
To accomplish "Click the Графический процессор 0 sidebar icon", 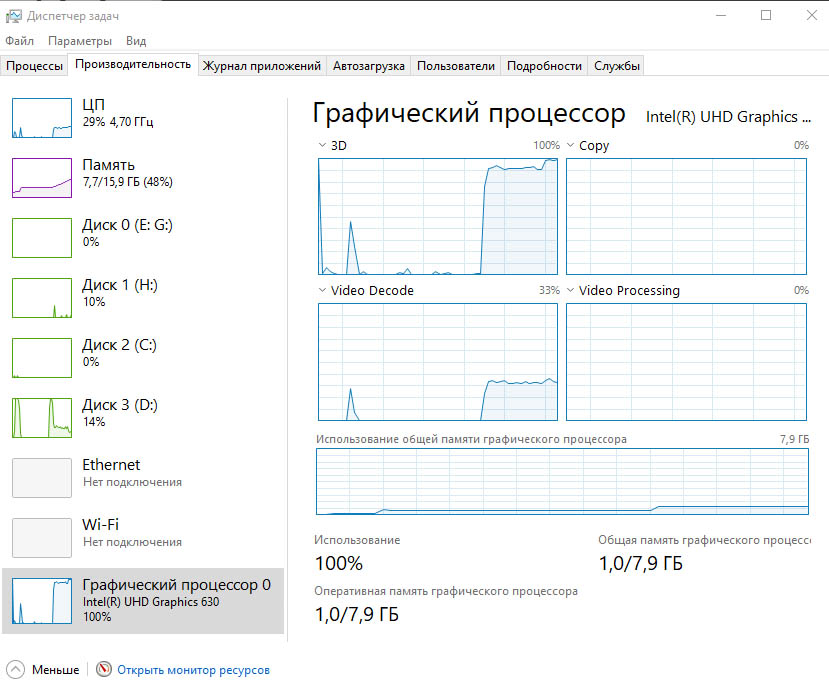I will click(41, 600).
